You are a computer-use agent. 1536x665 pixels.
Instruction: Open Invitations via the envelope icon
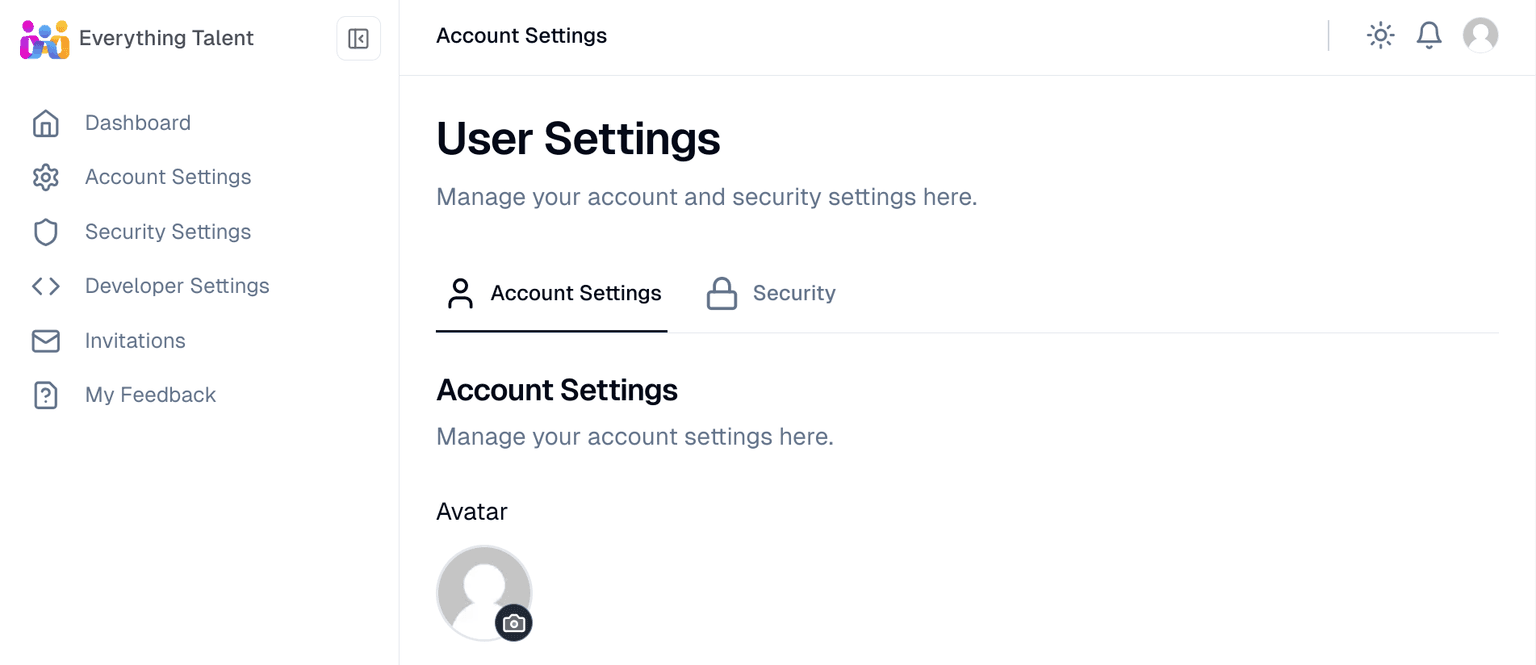point(45,340)
